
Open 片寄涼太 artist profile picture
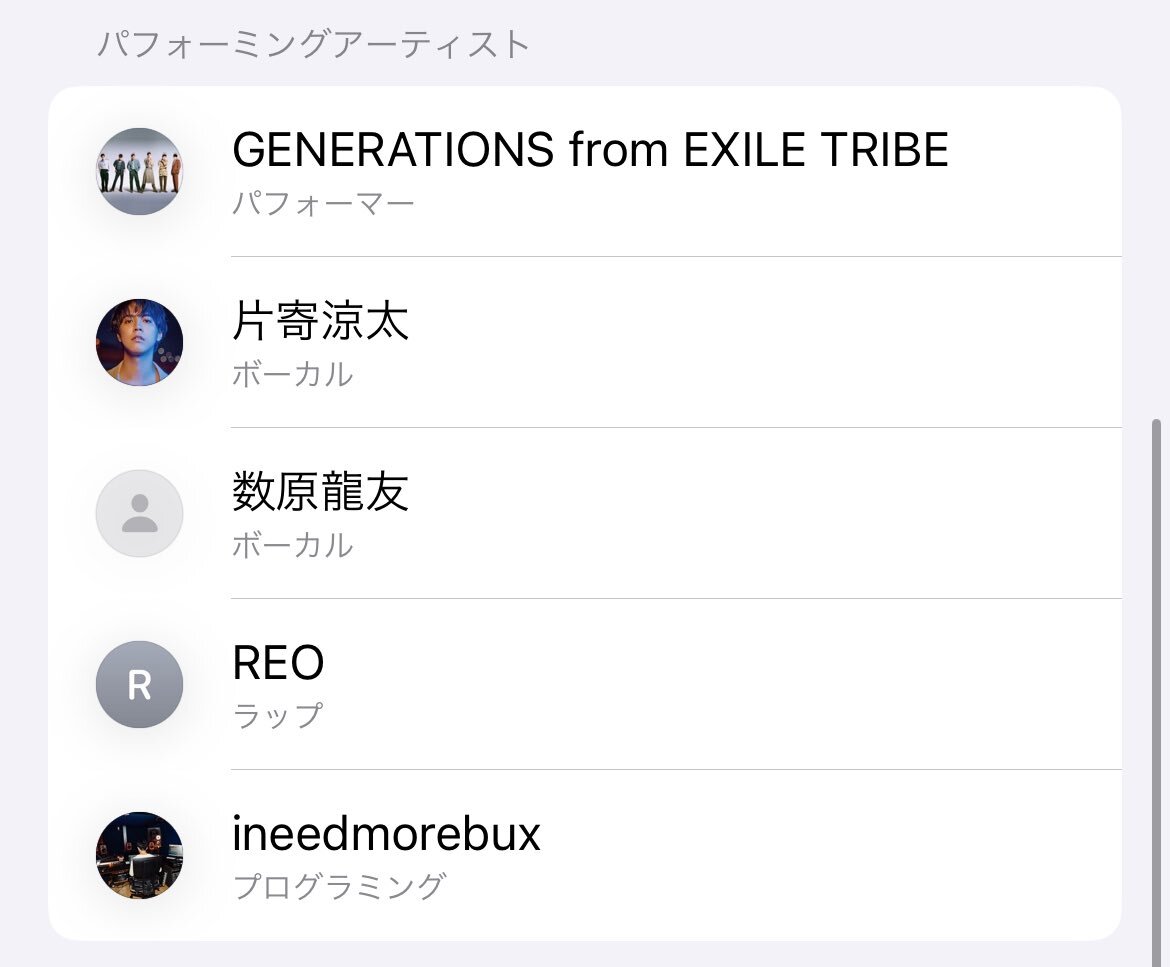(x=140, y=342)
